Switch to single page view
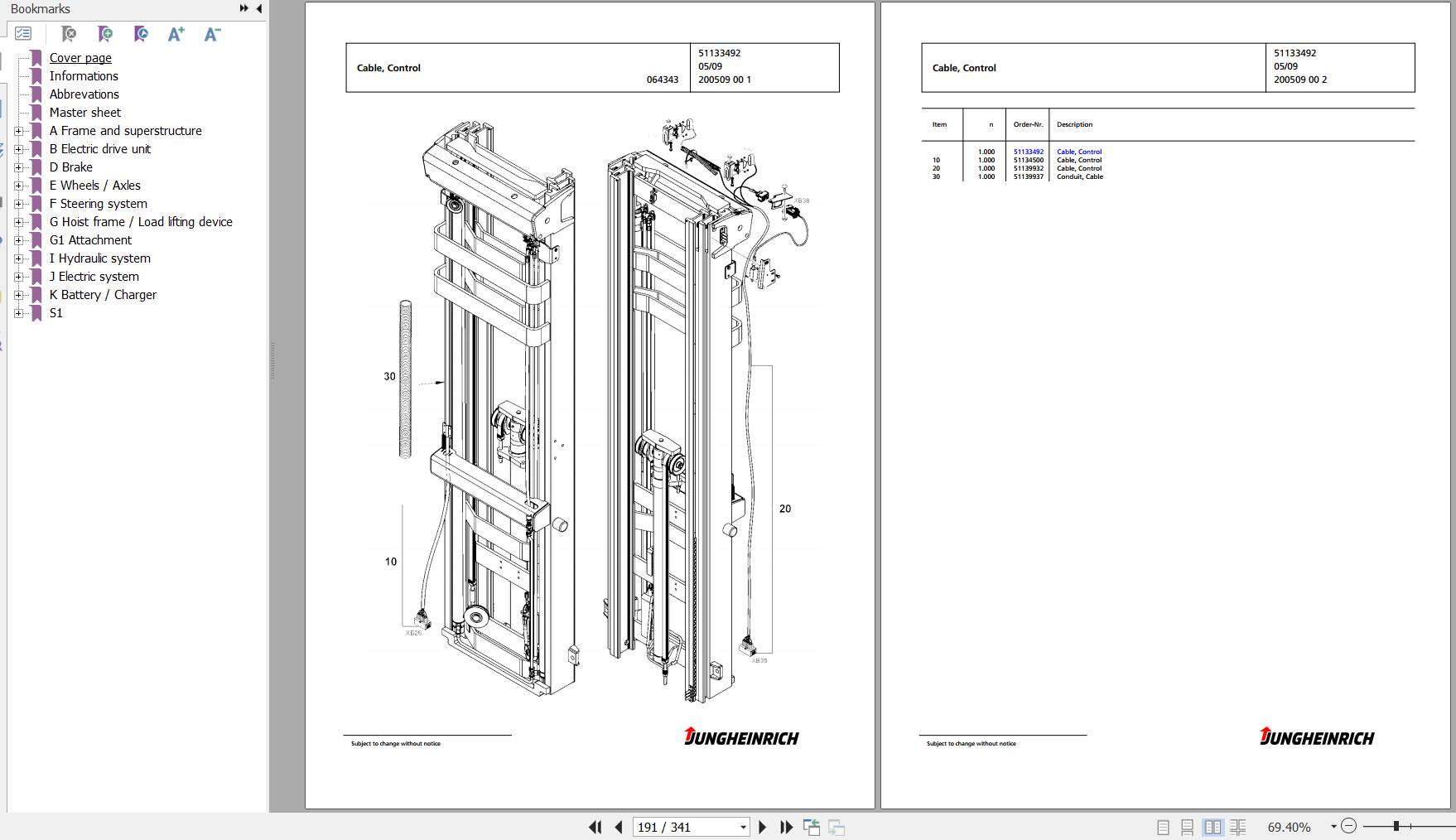Image resolution: width=1456 pixels, height=840 pixels. point(1163,827)
